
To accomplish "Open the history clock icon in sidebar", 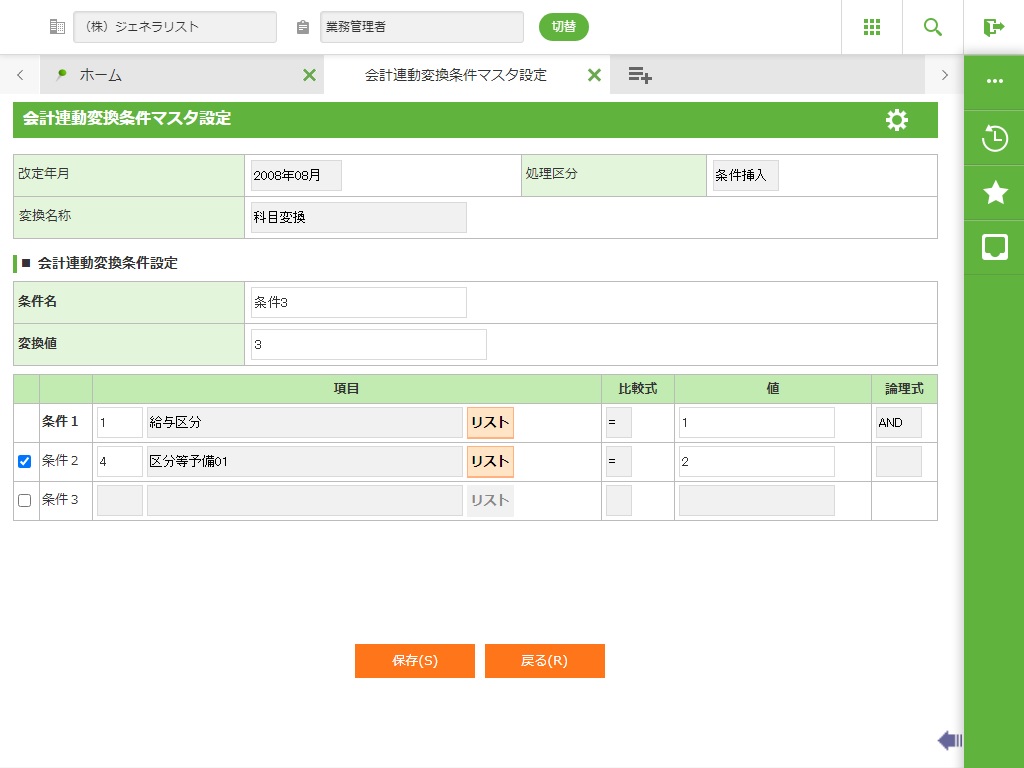I will [x=995, y=138].
